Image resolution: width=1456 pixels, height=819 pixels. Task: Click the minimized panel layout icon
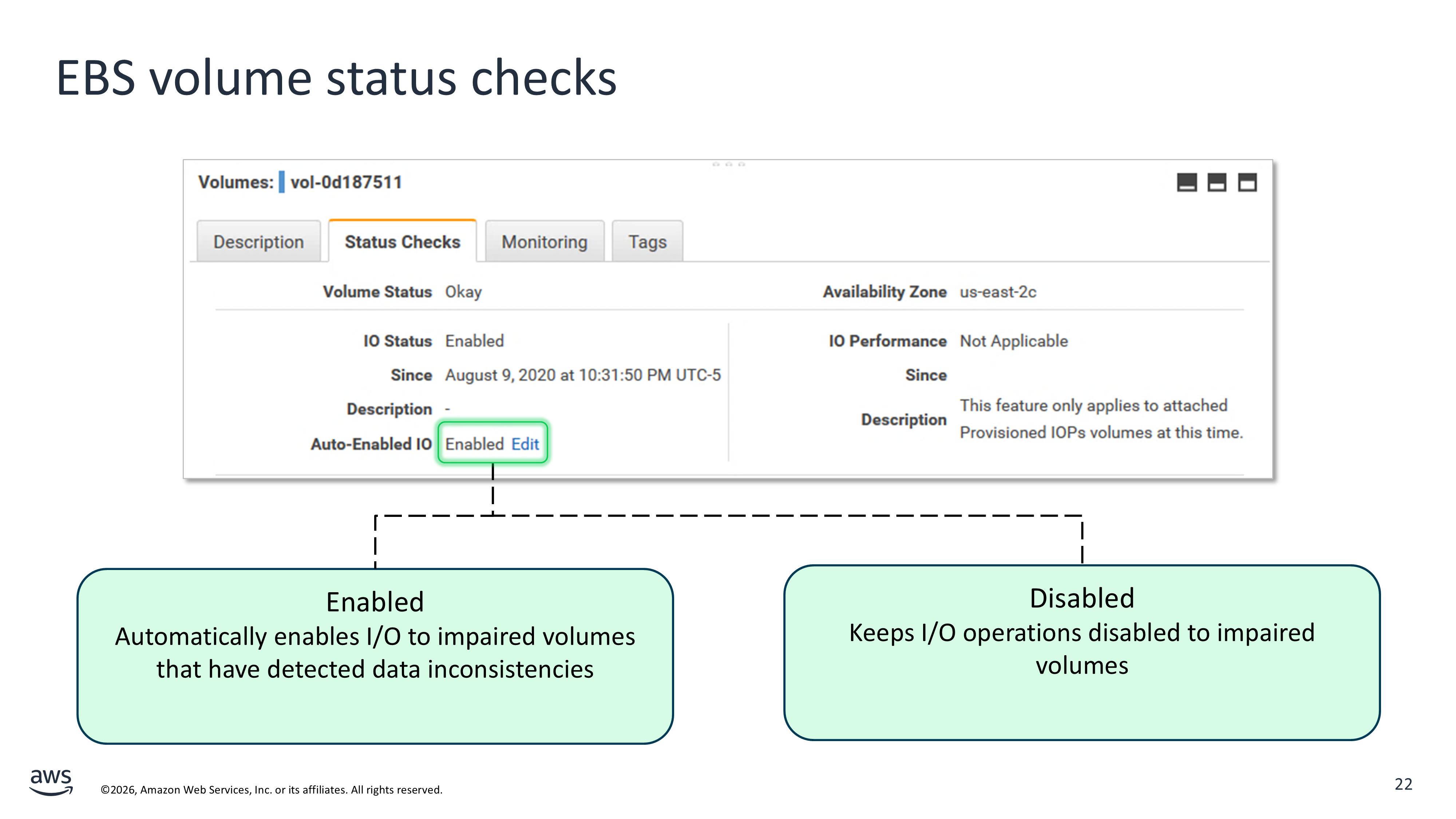pyautogui.click(x=1186, y=183)
